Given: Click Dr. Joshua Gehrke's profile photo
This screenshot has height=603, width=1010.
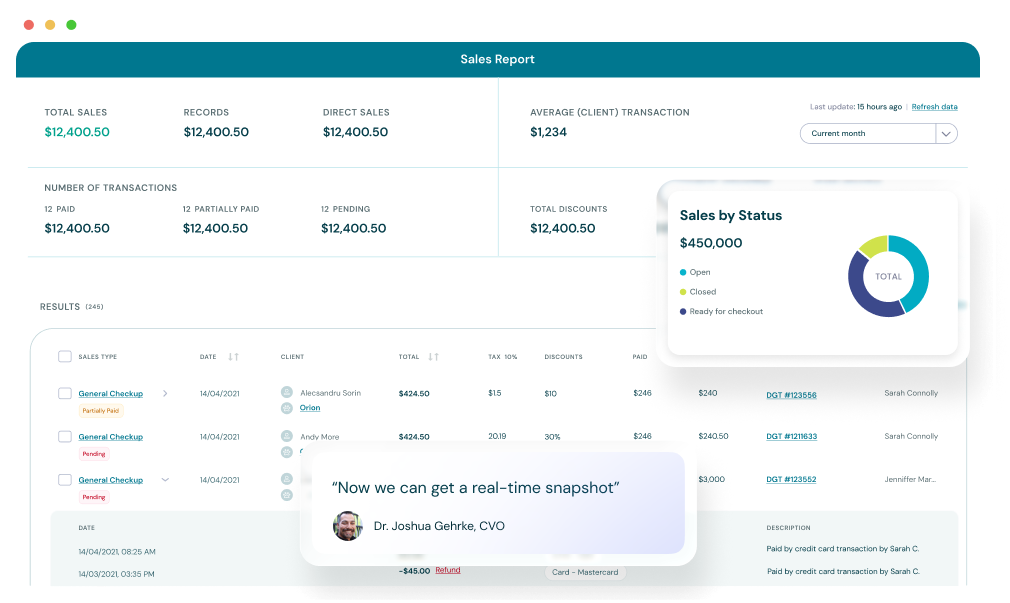Looking at the screenshot, I should (x=347, y=526).
